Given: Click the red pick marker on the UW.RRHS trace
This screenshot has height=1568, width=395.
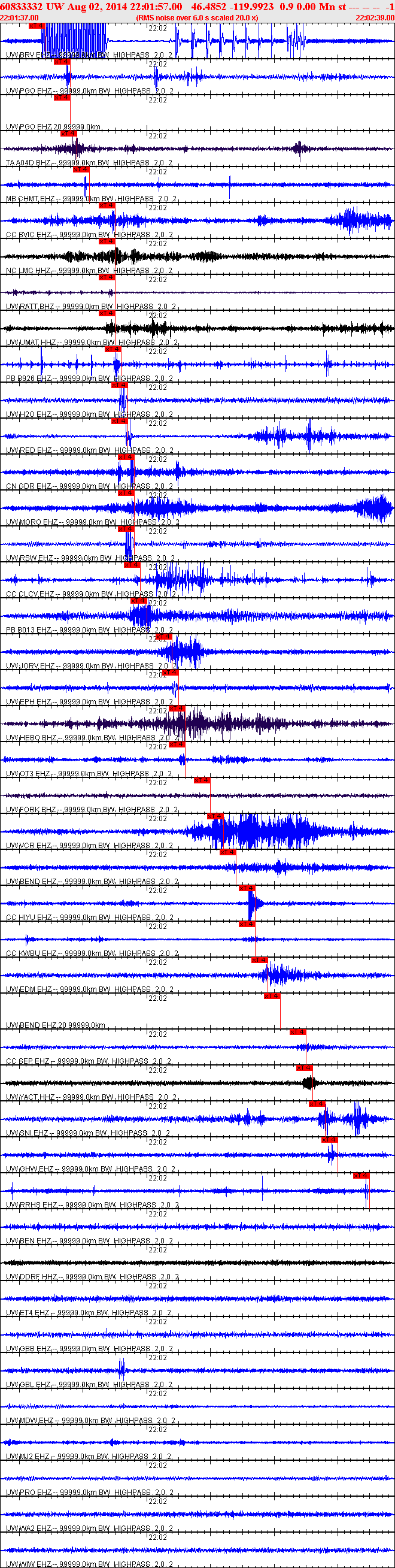Looking at the screenshot, I should point(361,1175).
